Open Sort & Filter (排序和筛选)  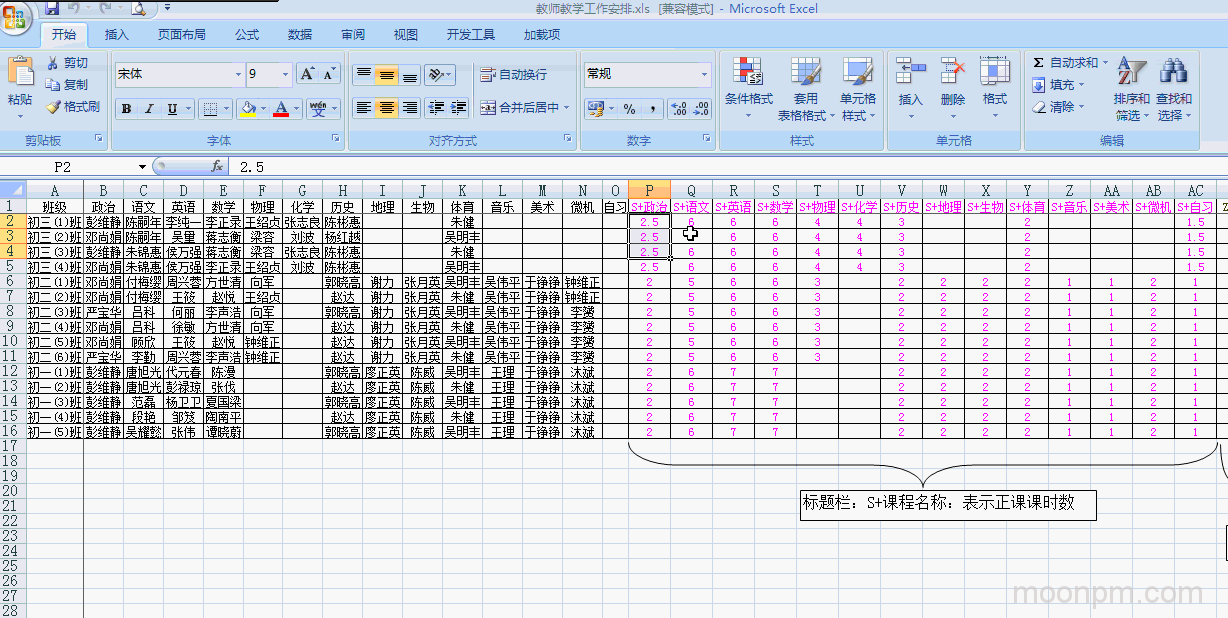tap(1131, 89)
